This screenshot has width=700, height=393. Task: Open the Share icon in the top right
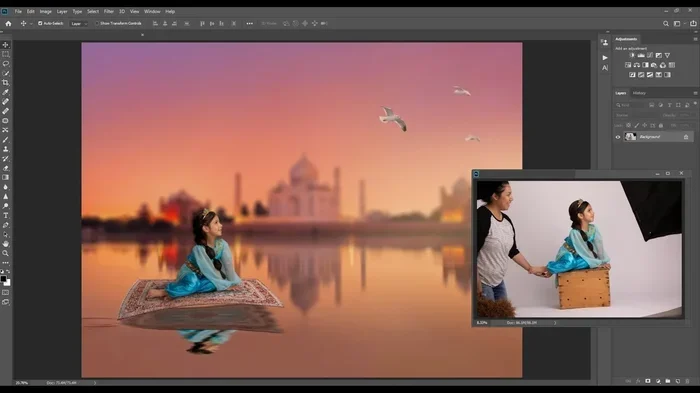pyautogui.click(x=693, y=24)
